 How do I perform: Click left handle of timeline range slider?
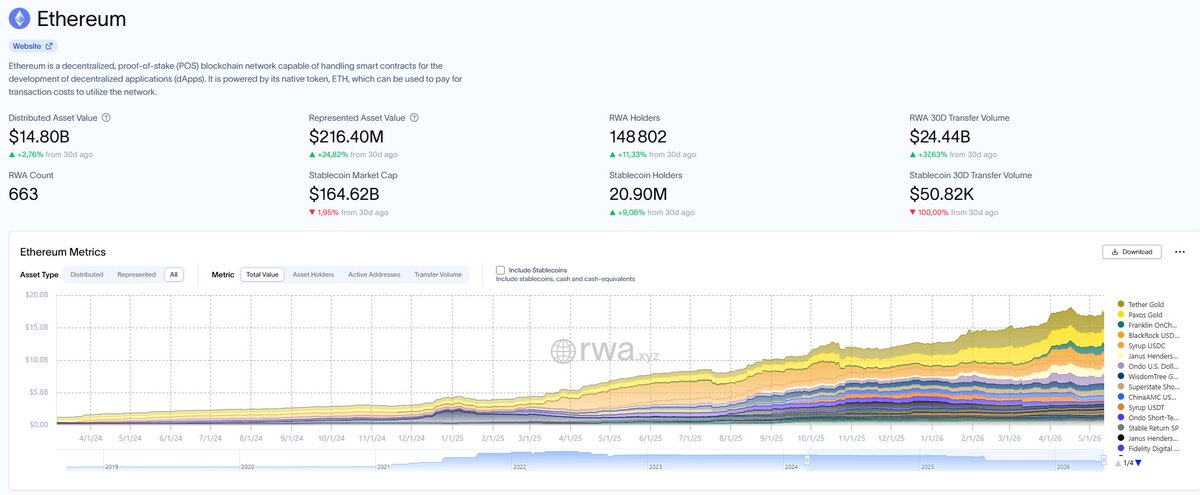pos(807,460)
